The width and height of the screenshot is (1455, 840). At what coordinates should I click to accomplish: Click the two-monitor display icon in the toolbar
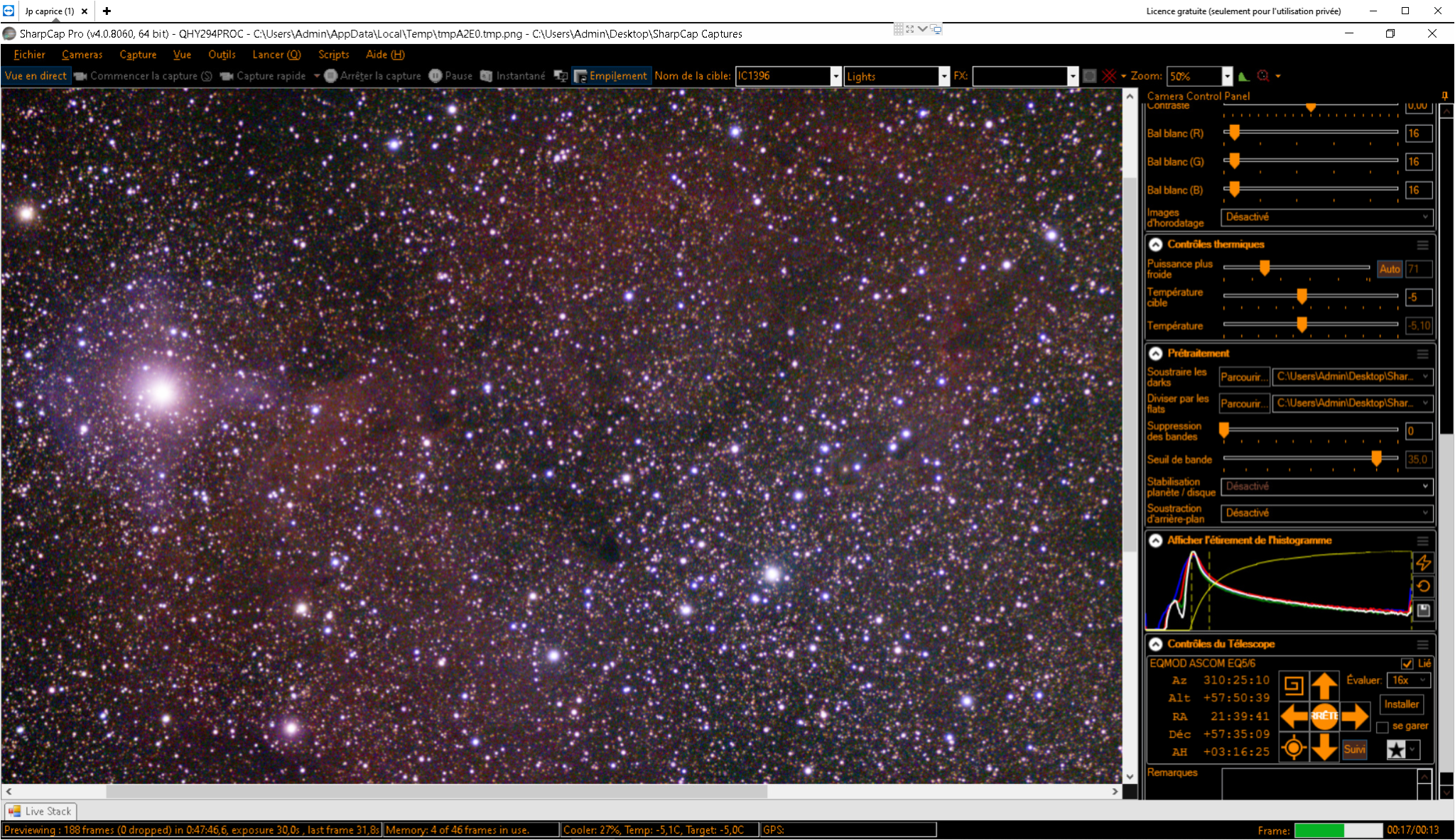pyautogui.click(x=561, y=76)
